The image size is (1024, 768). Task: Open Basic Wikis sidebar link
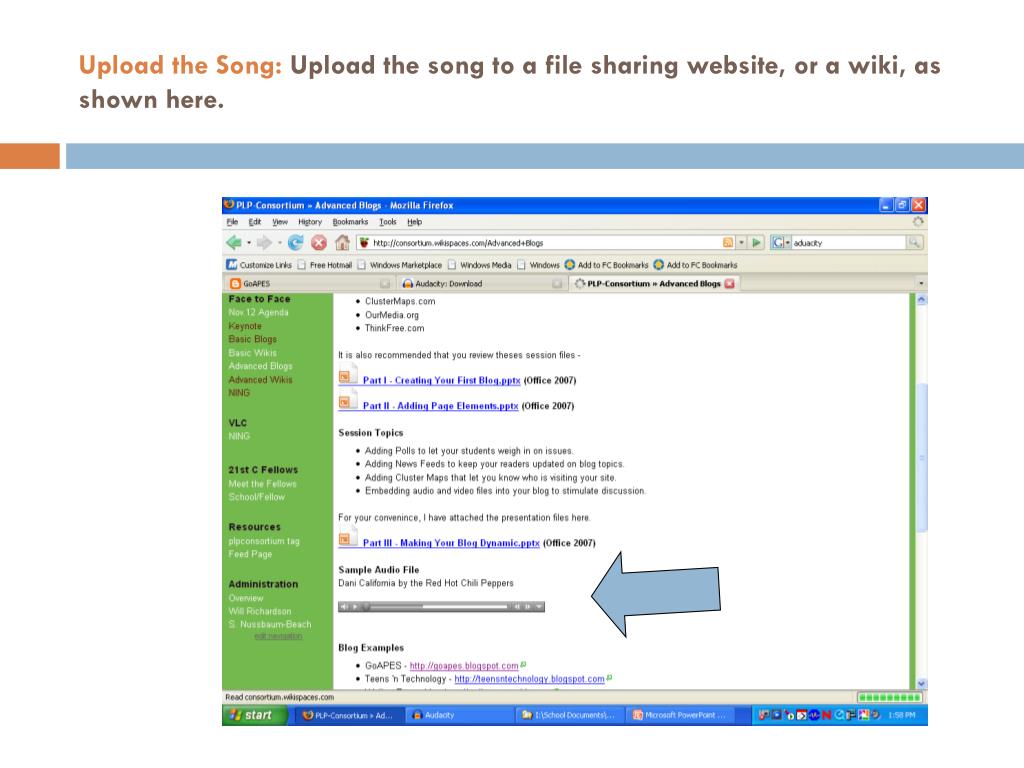252,353
